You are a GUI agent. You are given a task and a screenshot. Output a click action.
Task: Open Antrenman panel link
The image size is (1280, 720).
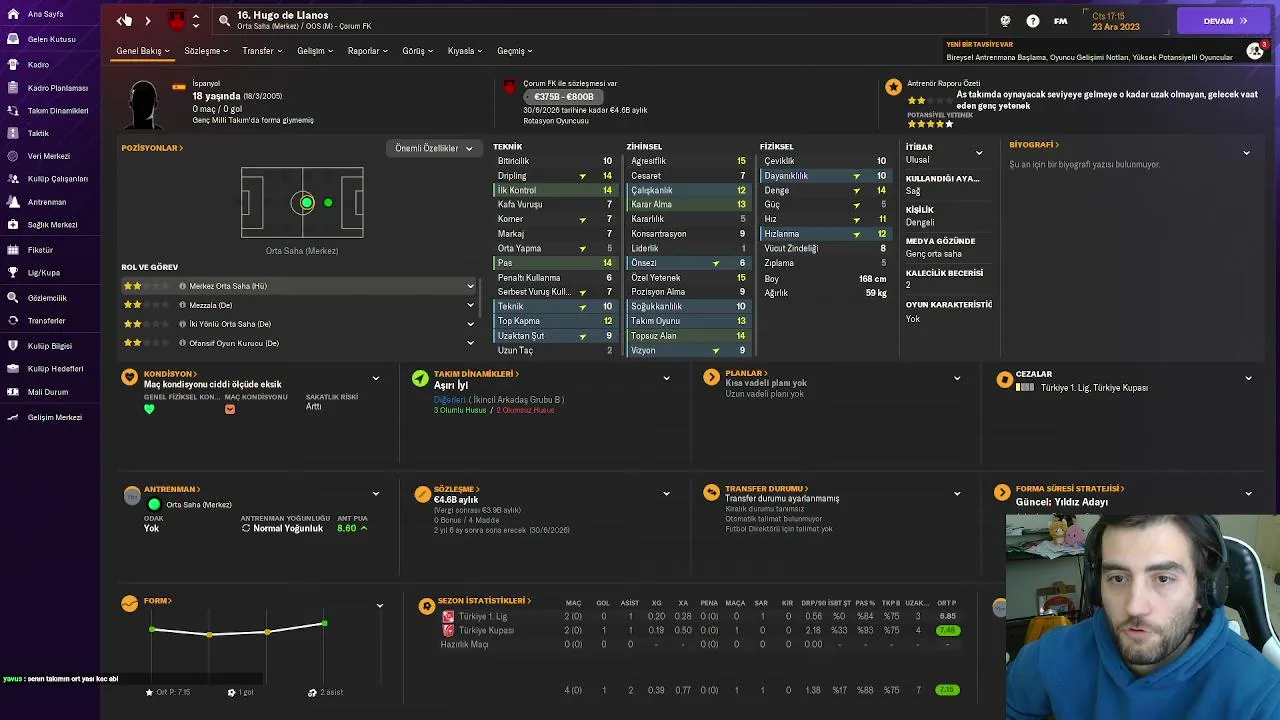[172, 489]
